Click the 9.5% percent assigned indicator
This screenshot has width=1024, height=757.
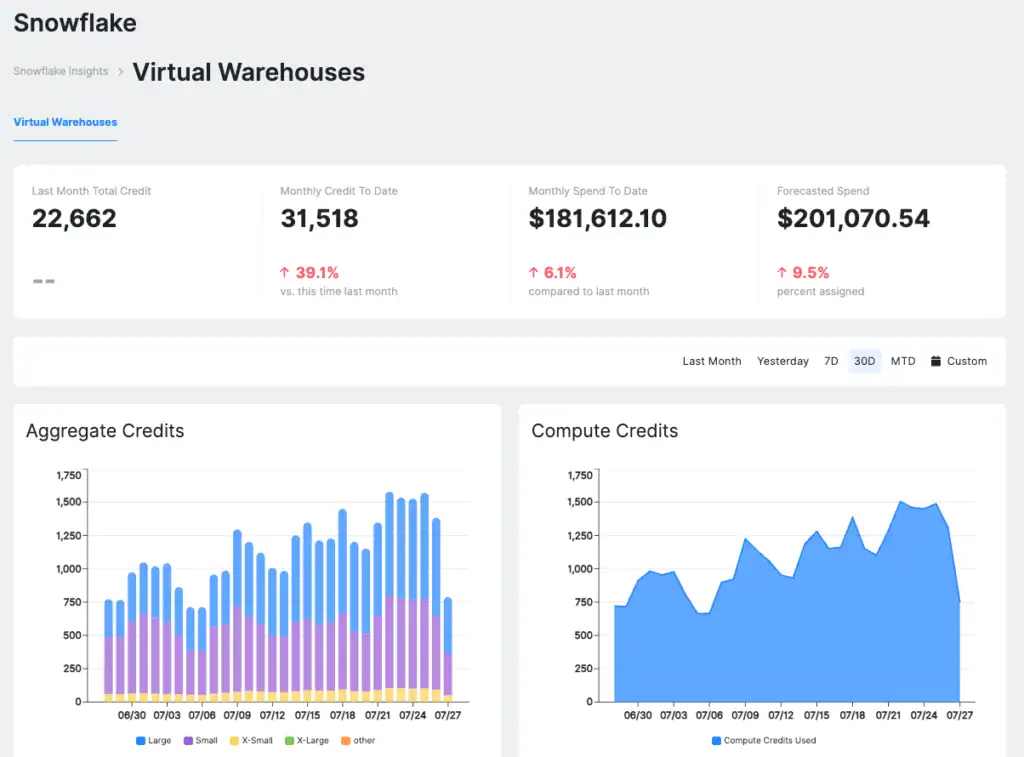[810, 272]
